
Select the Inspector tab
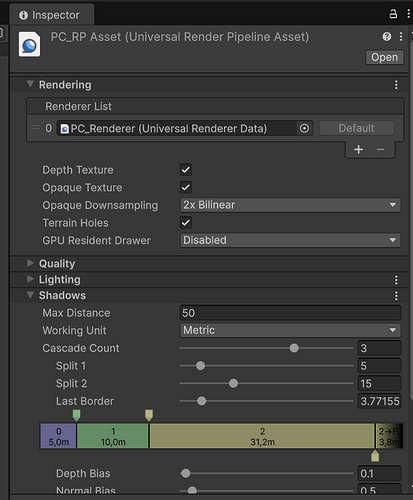pos(49,15)
